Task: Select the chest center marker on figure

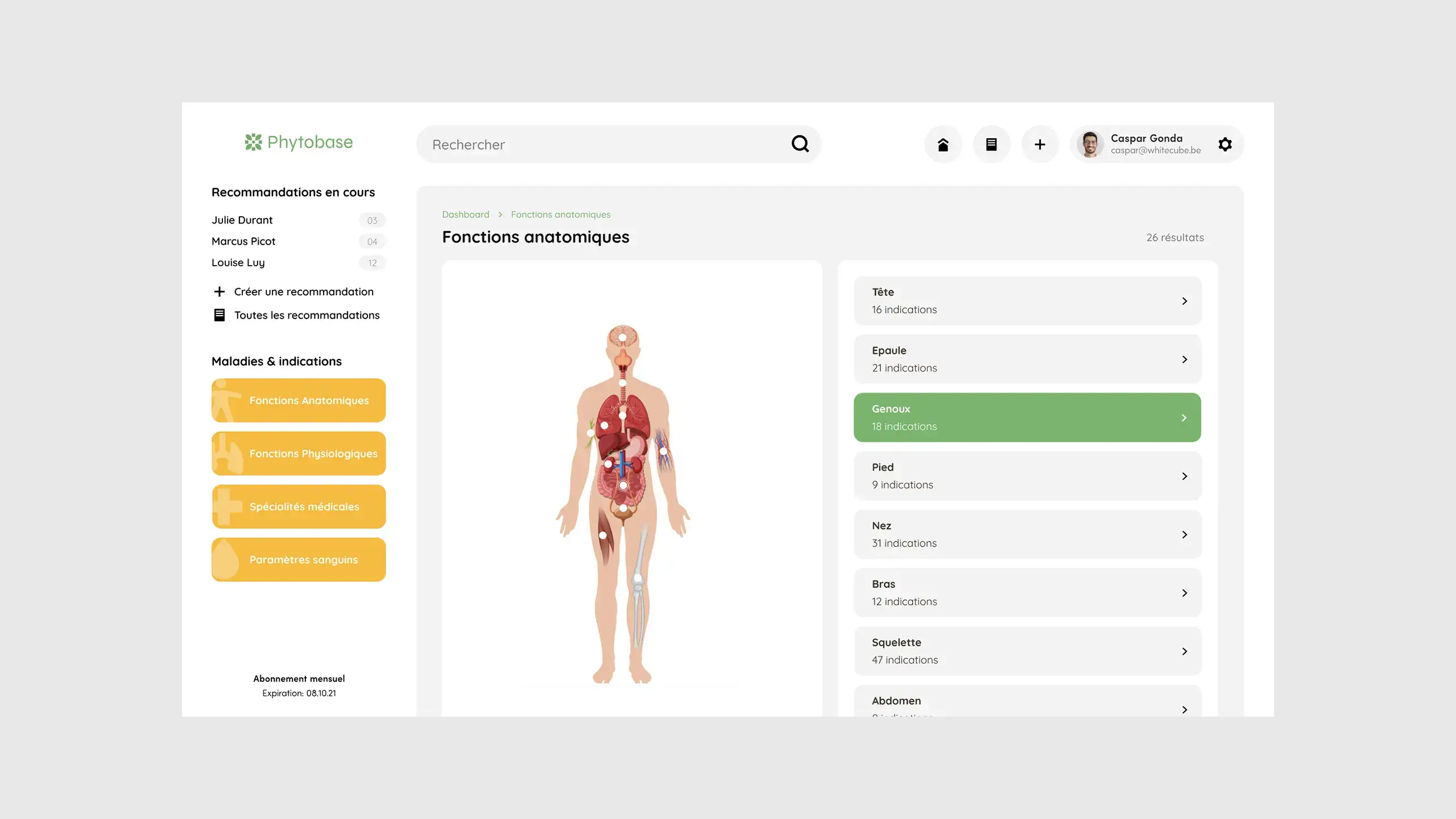Action: click(x=623, y=416)
